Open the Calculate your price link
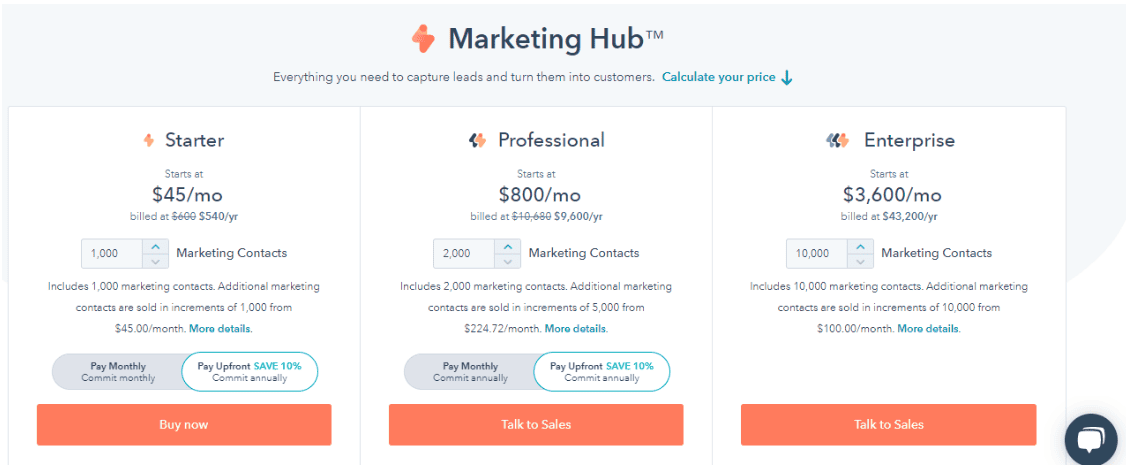This screenshot has width=1130, height=474. coord(719,77)
